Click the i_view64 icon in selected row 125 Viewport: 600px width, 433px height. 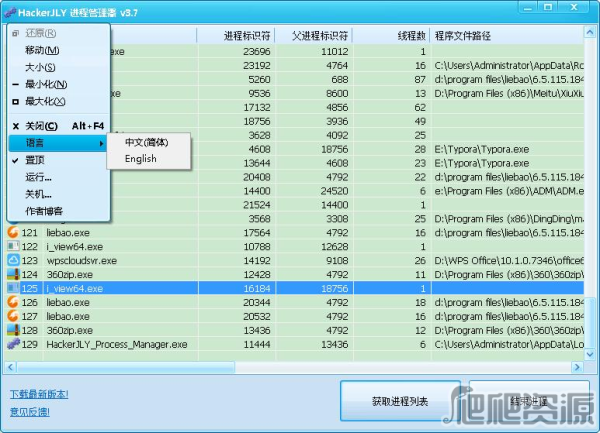[x=13, y=288]
